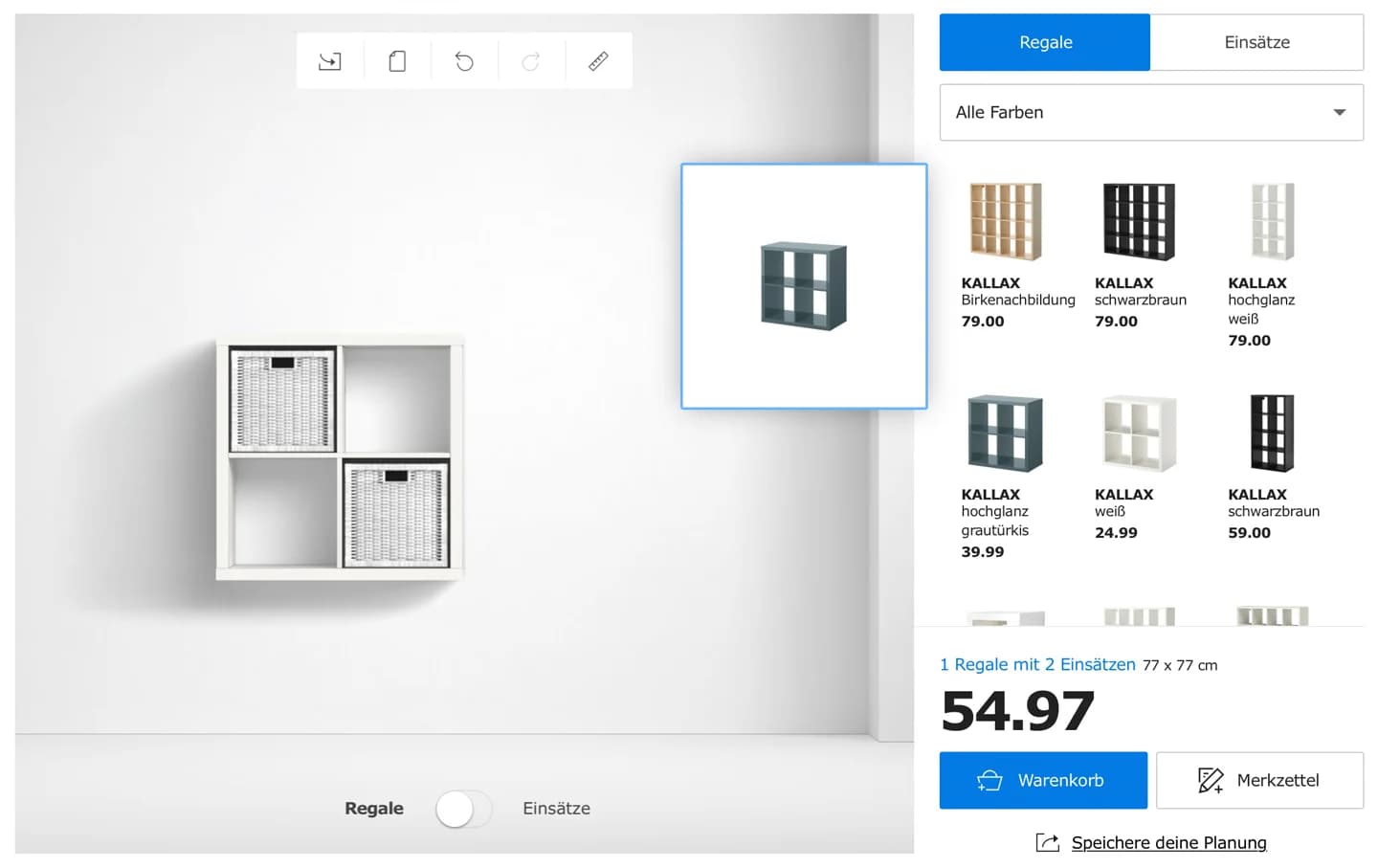Click the top-left basket insert in shelf
Image resolution: width=1378 pixels, height=868 pixels.
click(x=283, y=399)
